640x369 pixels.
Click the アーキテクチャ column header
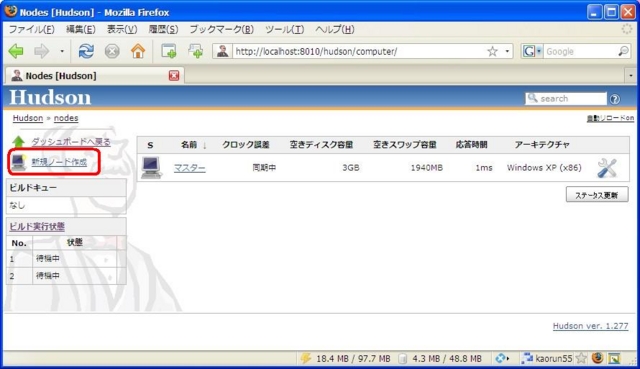pos(542,144)
